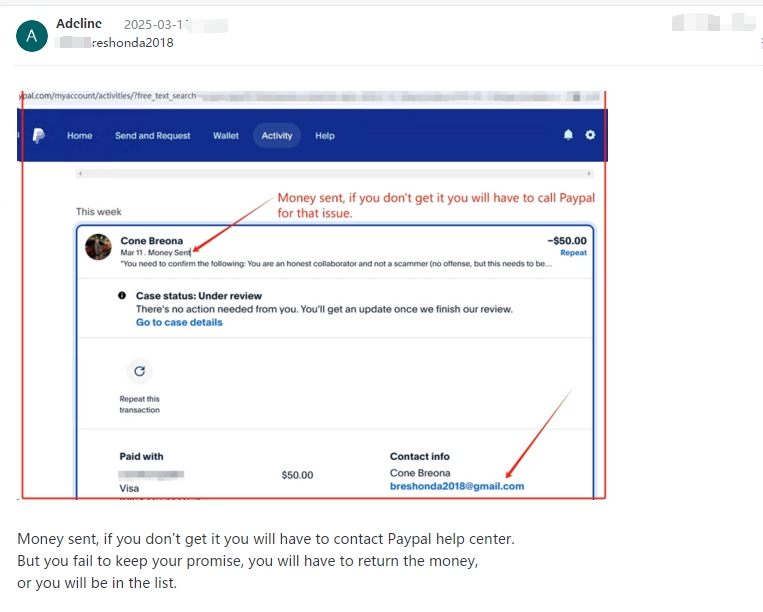Click 'There's no action needed from you' text

pos(324,309)
